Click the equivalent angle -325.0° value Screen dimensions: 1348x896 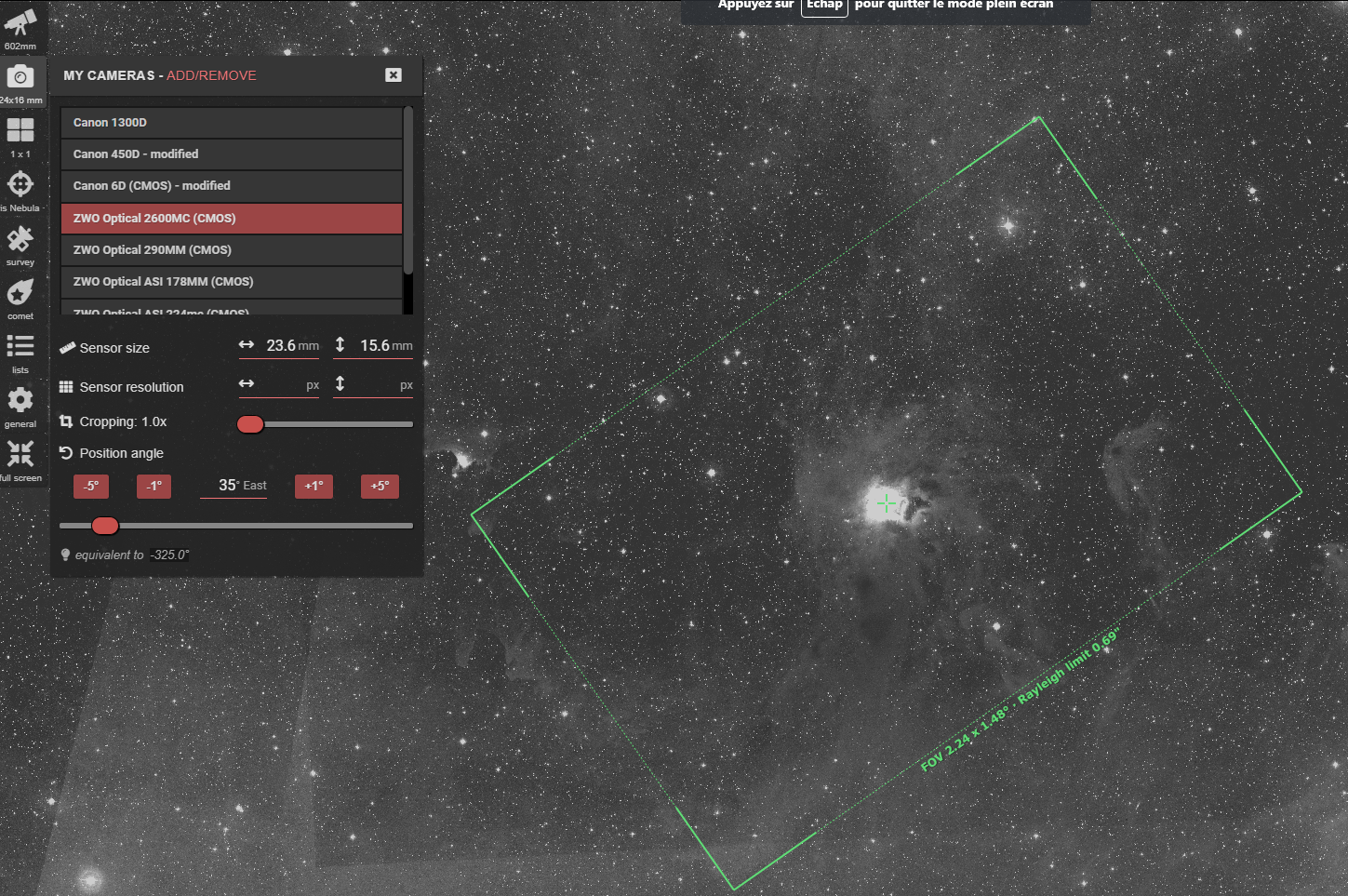click(170, 555)
